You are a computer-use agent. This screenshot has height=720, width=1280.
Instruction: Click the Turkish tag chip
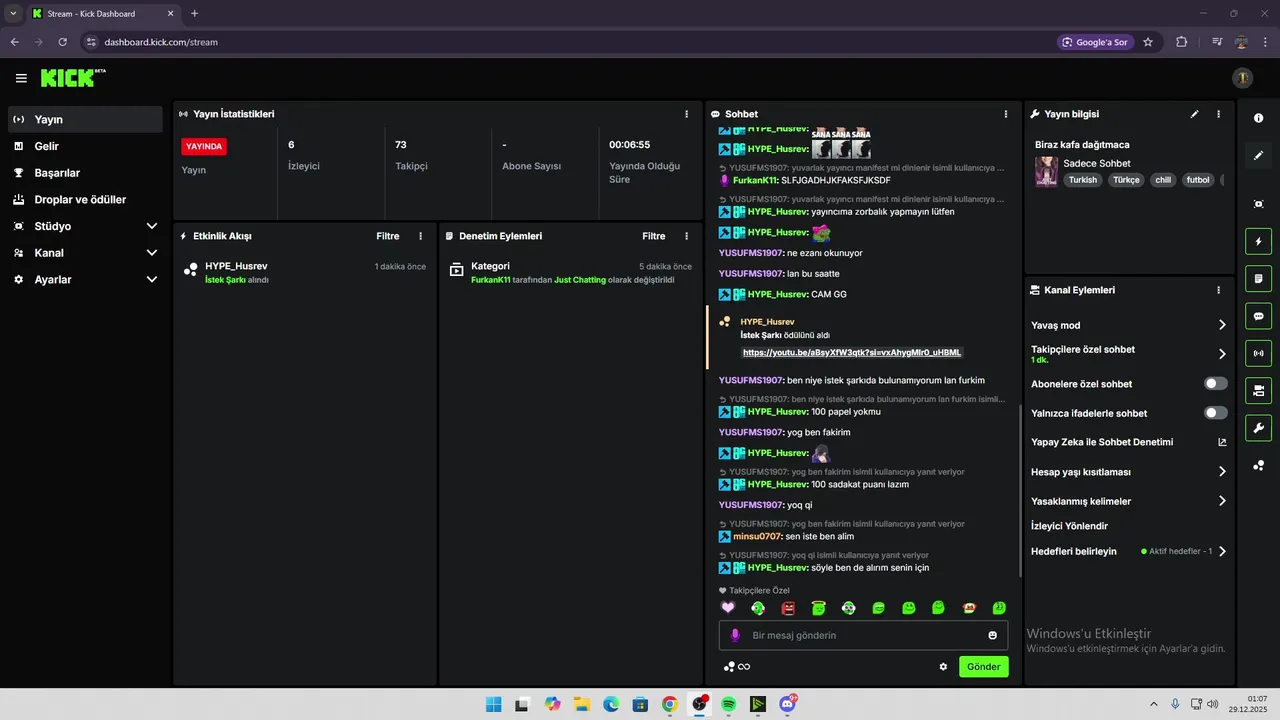(1082, 180)
